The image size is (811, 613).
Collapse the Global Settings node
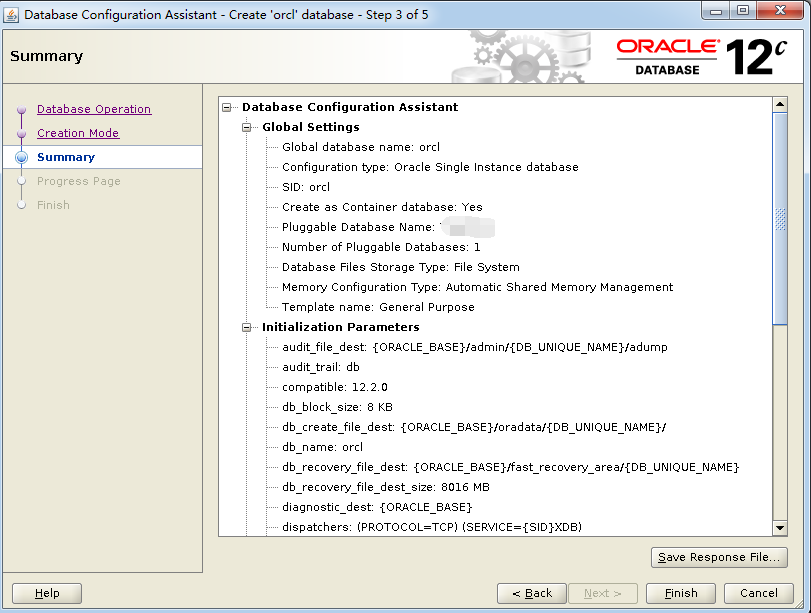(247, 127)
